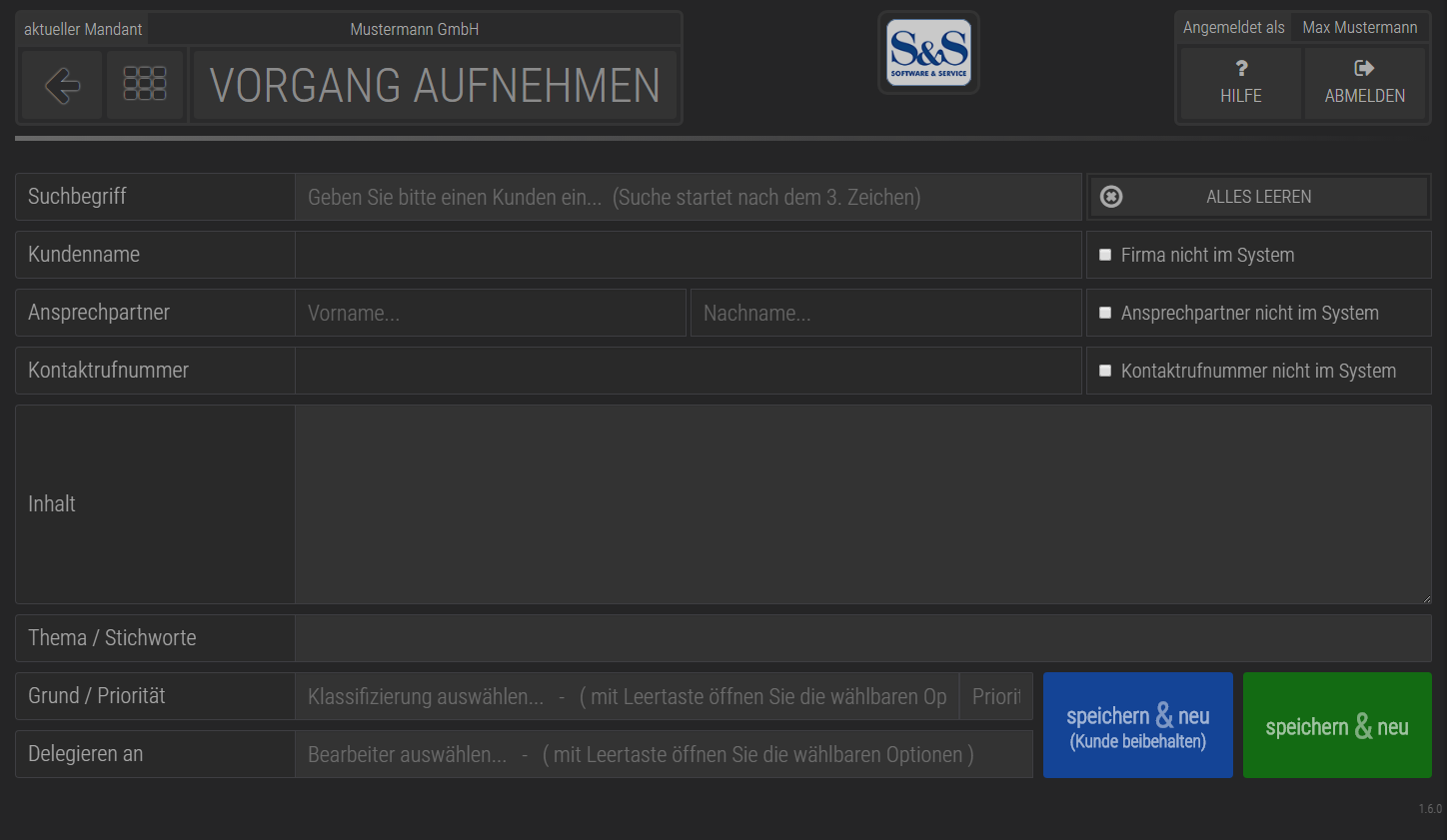
Task: Click into the Thema / Stichworte field
Action: (863, 638)
